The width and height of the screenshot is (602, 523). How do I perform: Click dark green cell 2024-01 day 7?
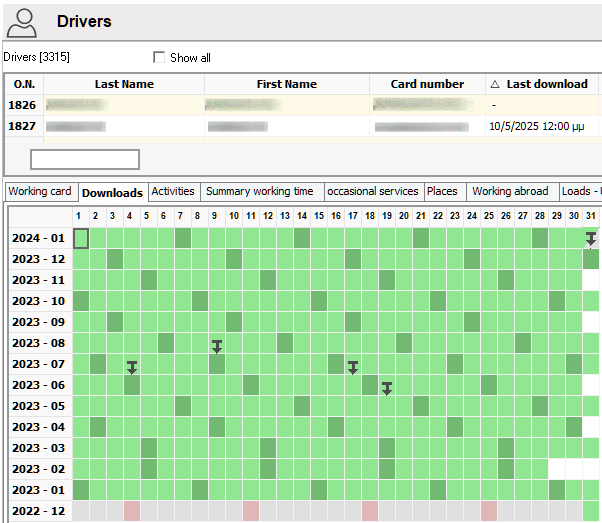click(x=183, y=238)
